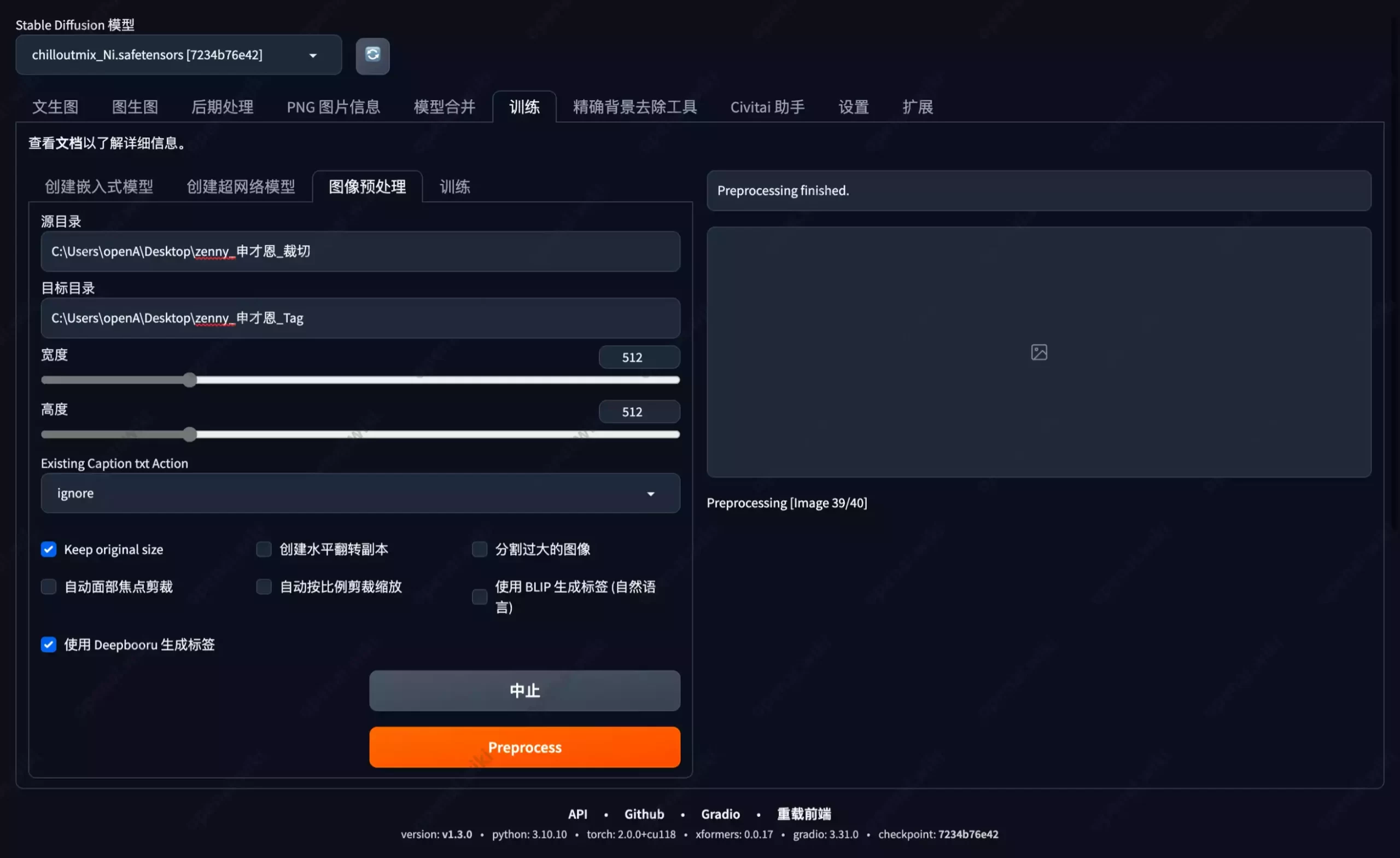Screen dimensions: 1400x858
Task: Switch to the inner 训练 sub-tab
Action: (x=454, y=187)
